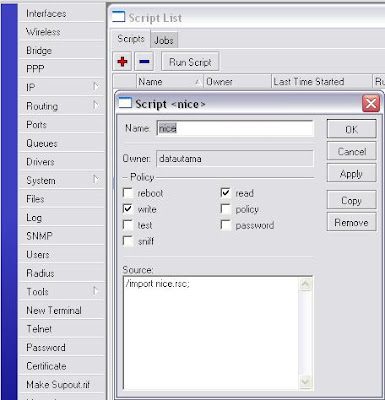385x400 pixels.
Task: Switch to the Scripts tab
Action: click(x=131, y=39)
